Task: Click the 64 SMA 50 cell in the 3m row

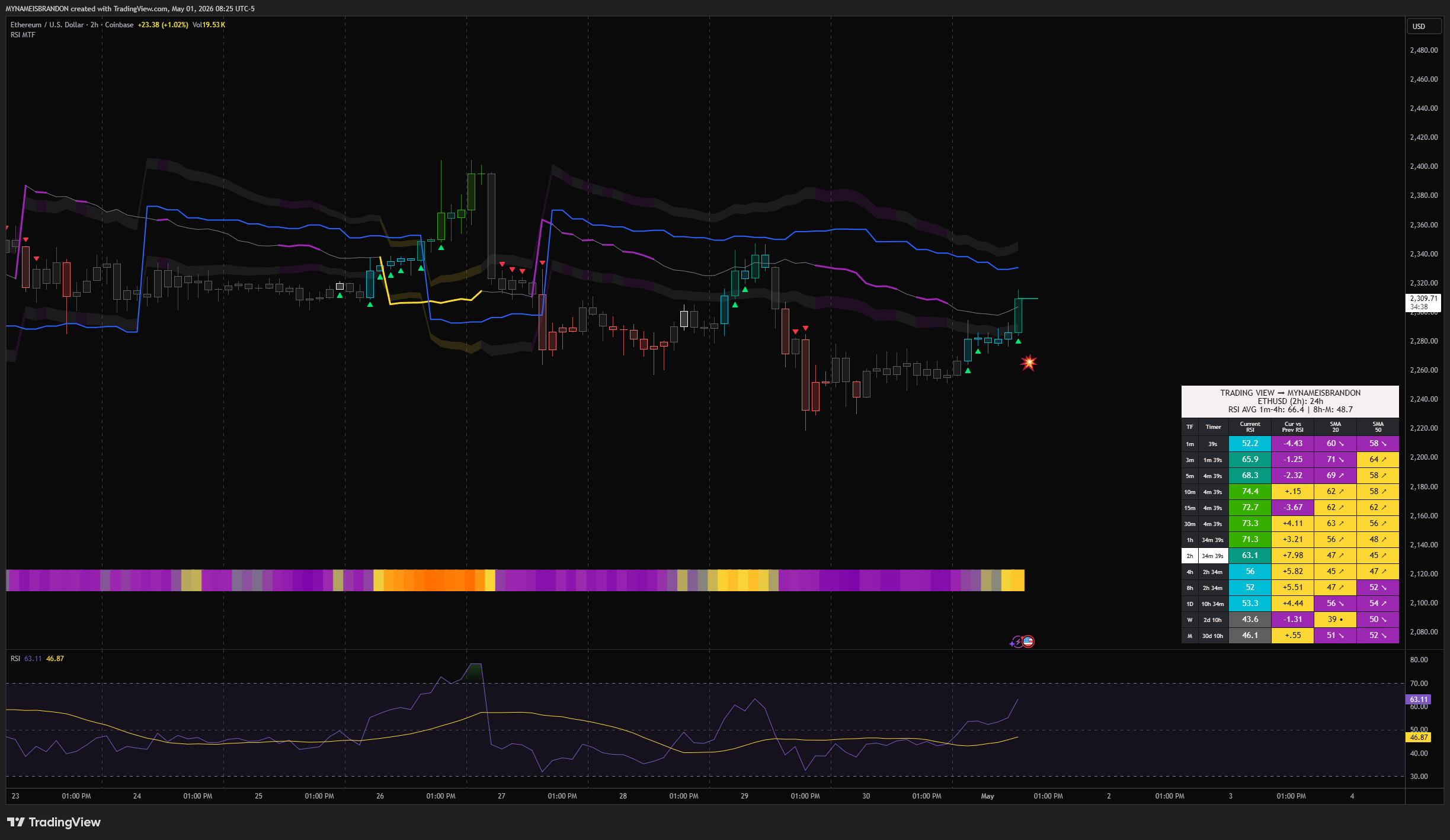Action: 1378,460
